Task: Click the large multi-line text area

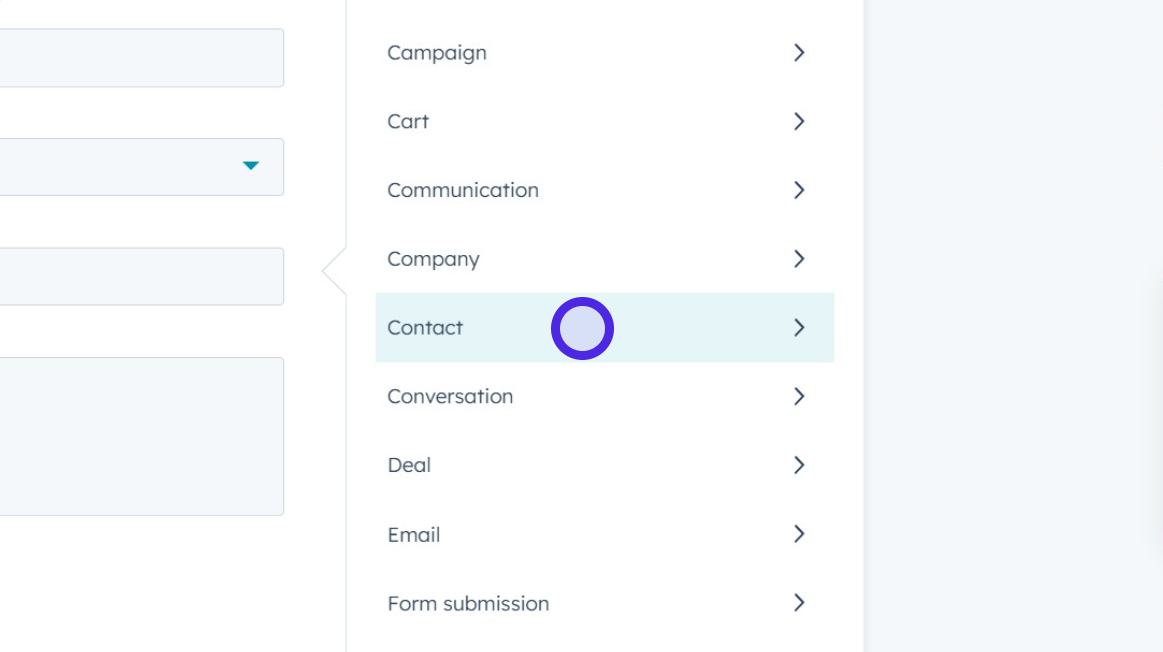Action: (140, 437)
